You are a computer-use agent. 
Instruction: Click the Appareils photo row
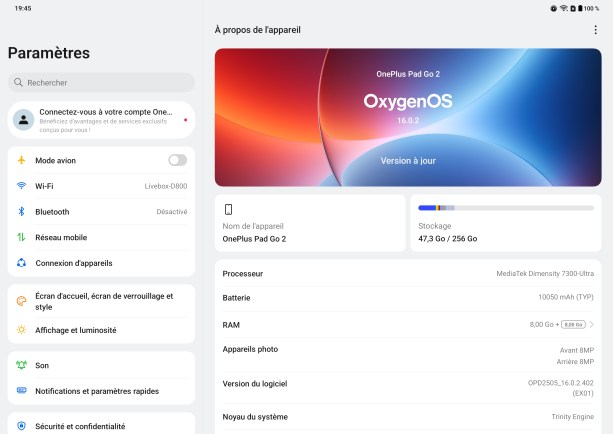408,355
